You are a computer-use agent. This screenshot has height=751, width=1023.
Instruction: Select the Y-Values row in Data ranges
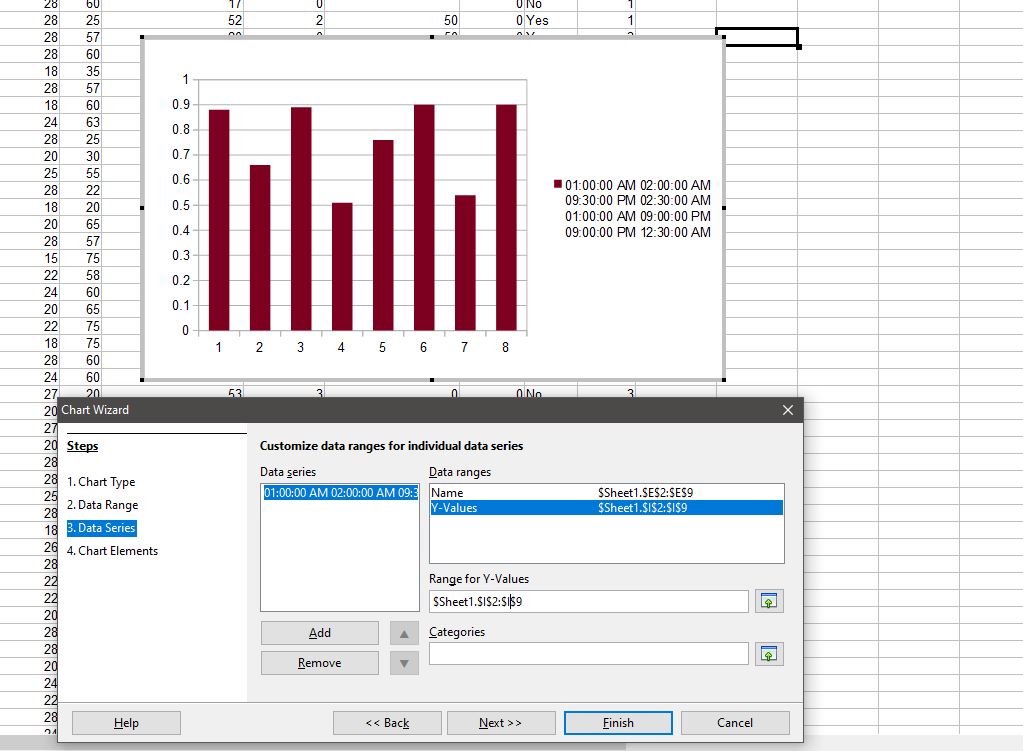pos(606,508)
